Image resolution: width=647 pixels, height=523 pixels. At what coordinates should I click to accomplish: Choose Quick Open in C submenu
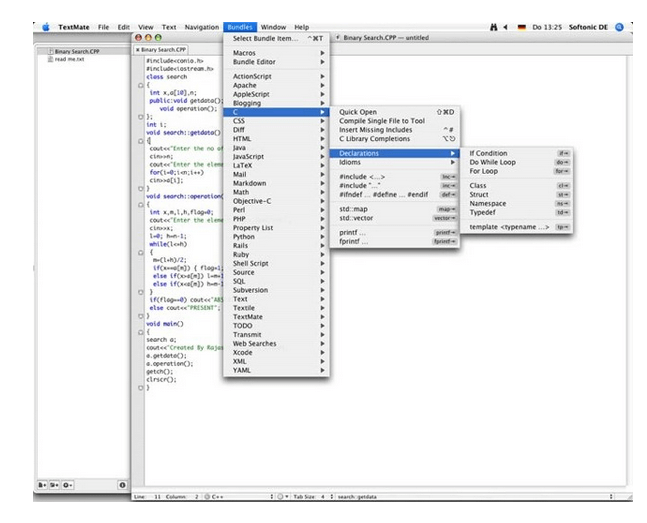click(395, 112)
